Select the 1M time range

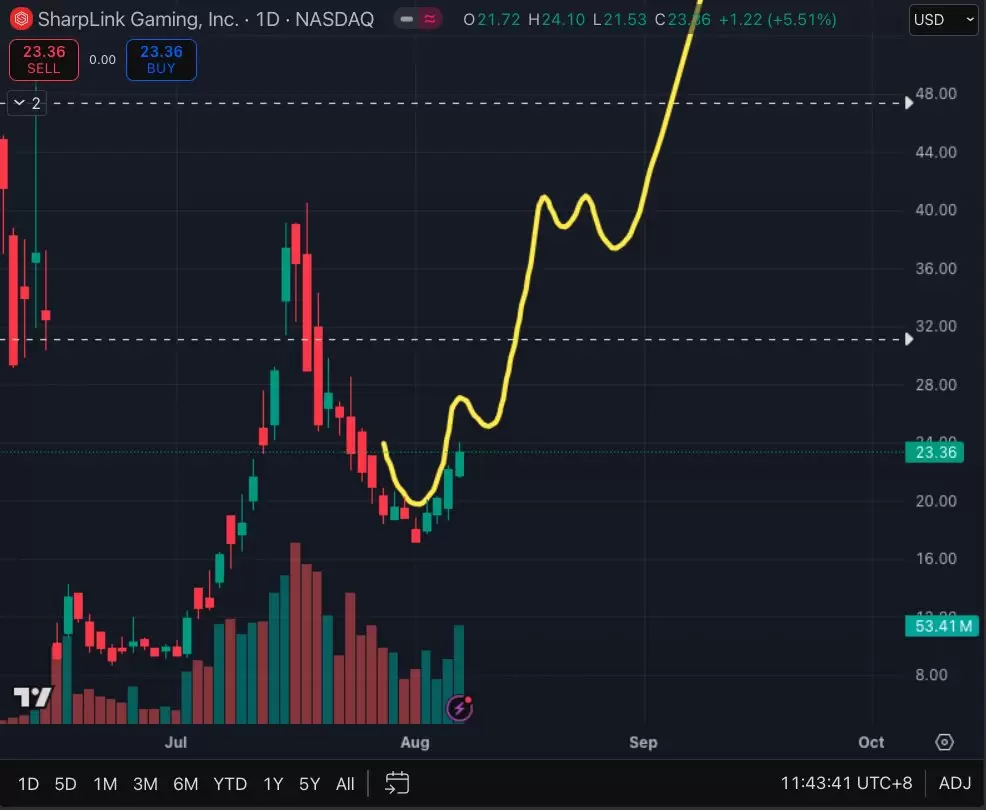[x=105, y=784]
